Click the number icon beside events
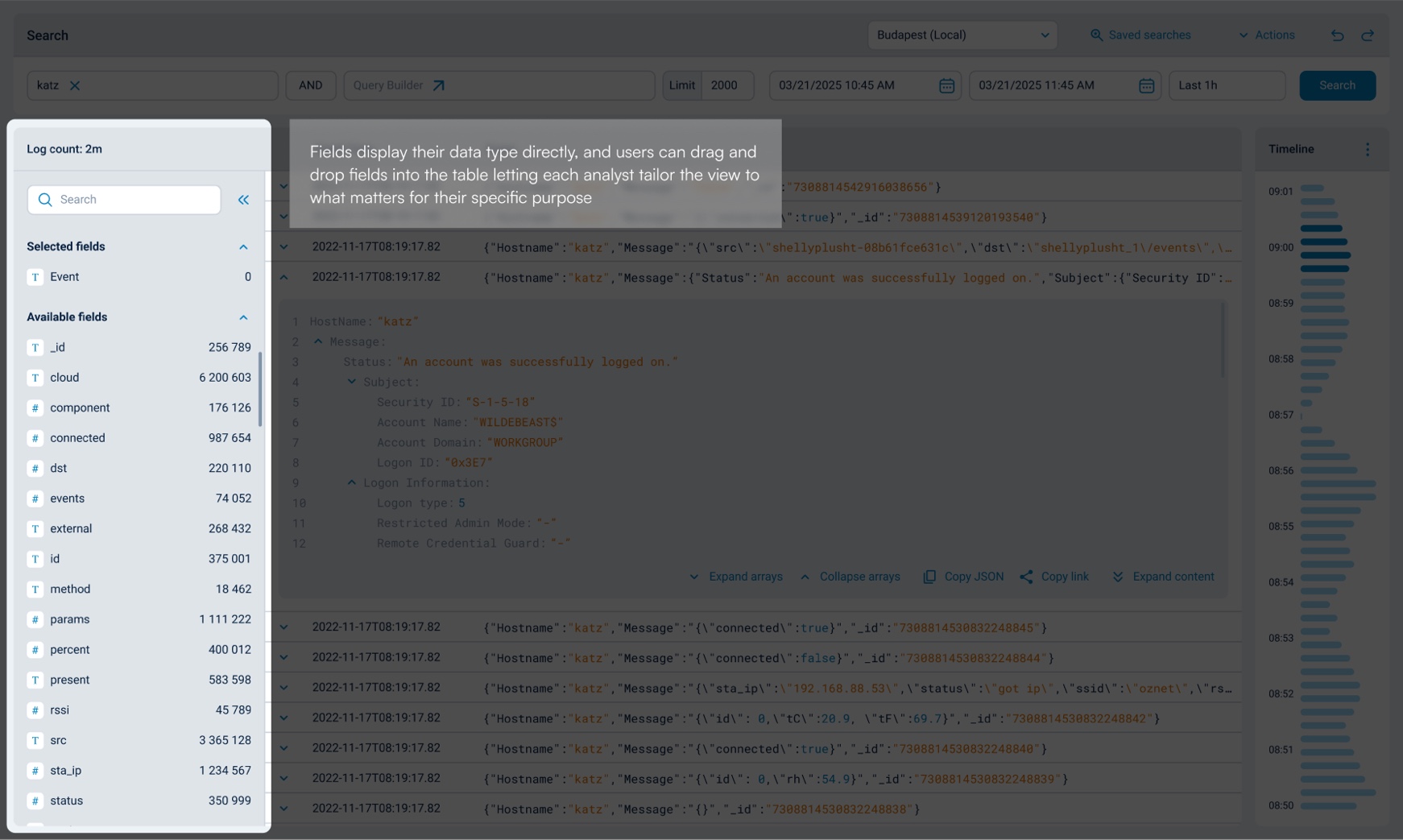The image size is (1403, 840). pyautogui.click(x=35, y=499)
